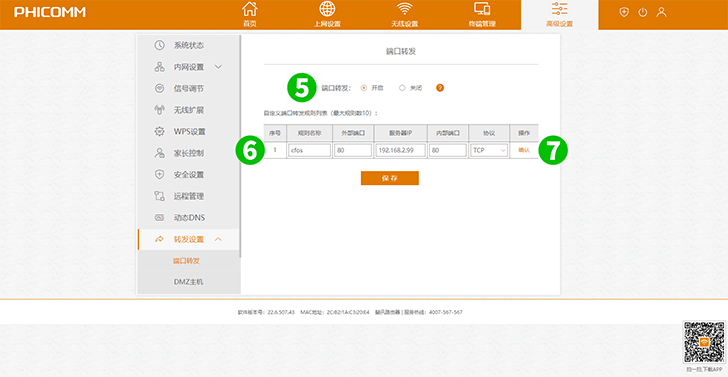Screen dimensions: 728x377
Task: Open the home page icon
Action: [x=250, y=9]
